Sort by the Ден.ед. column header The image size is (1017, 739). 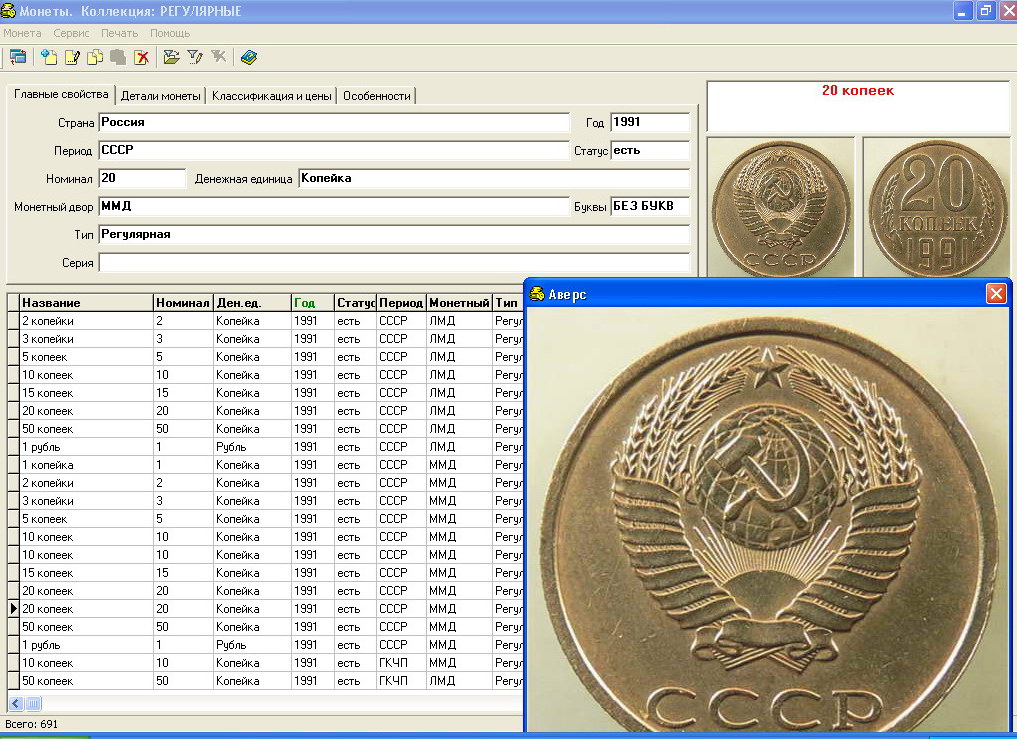tap(252, 302)
